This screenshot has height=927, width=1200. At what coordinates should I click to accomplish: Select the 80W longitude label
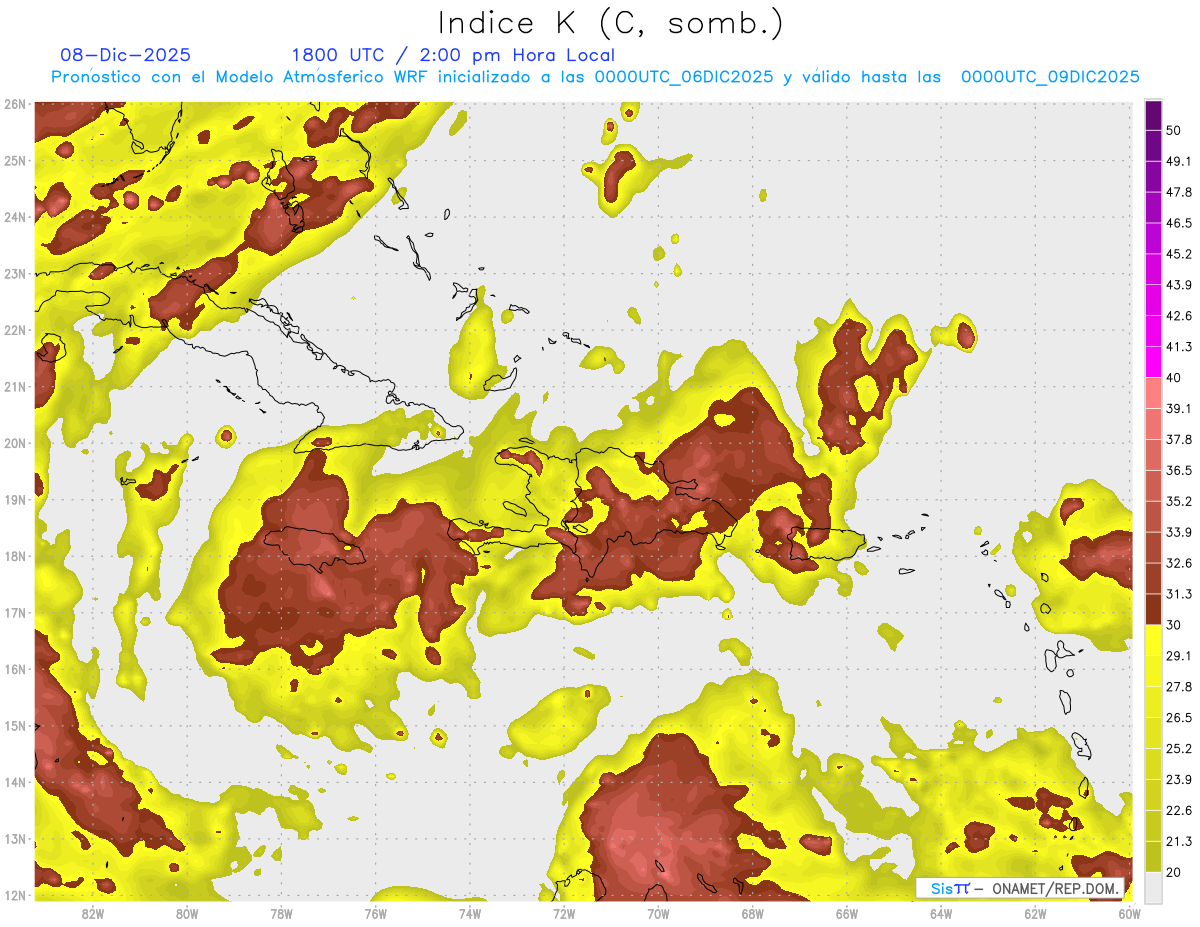coord(187,913)
